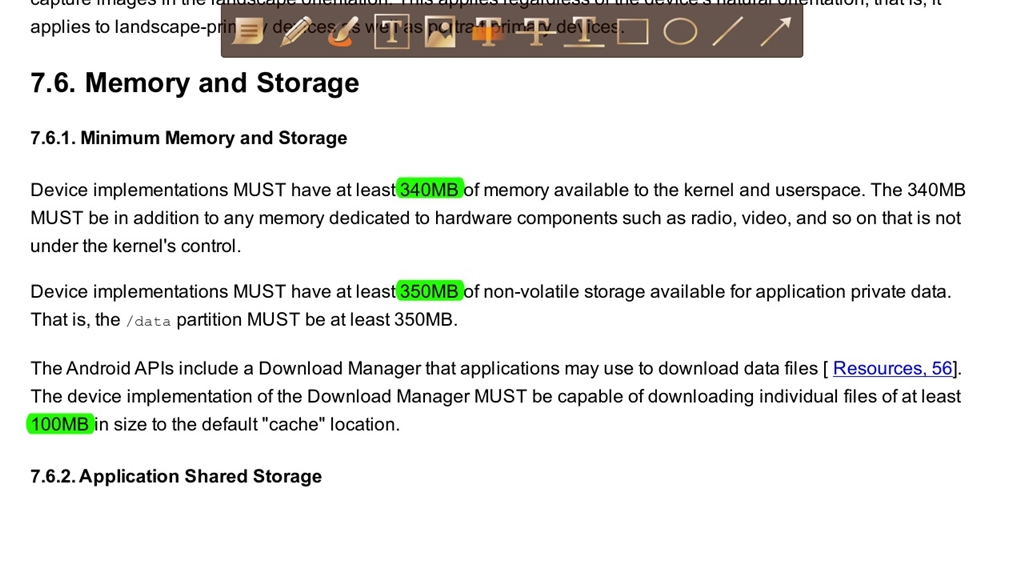Click the highlighted 340MB text
Screen dimensions: 1024x576
click(x=430, y=189)
